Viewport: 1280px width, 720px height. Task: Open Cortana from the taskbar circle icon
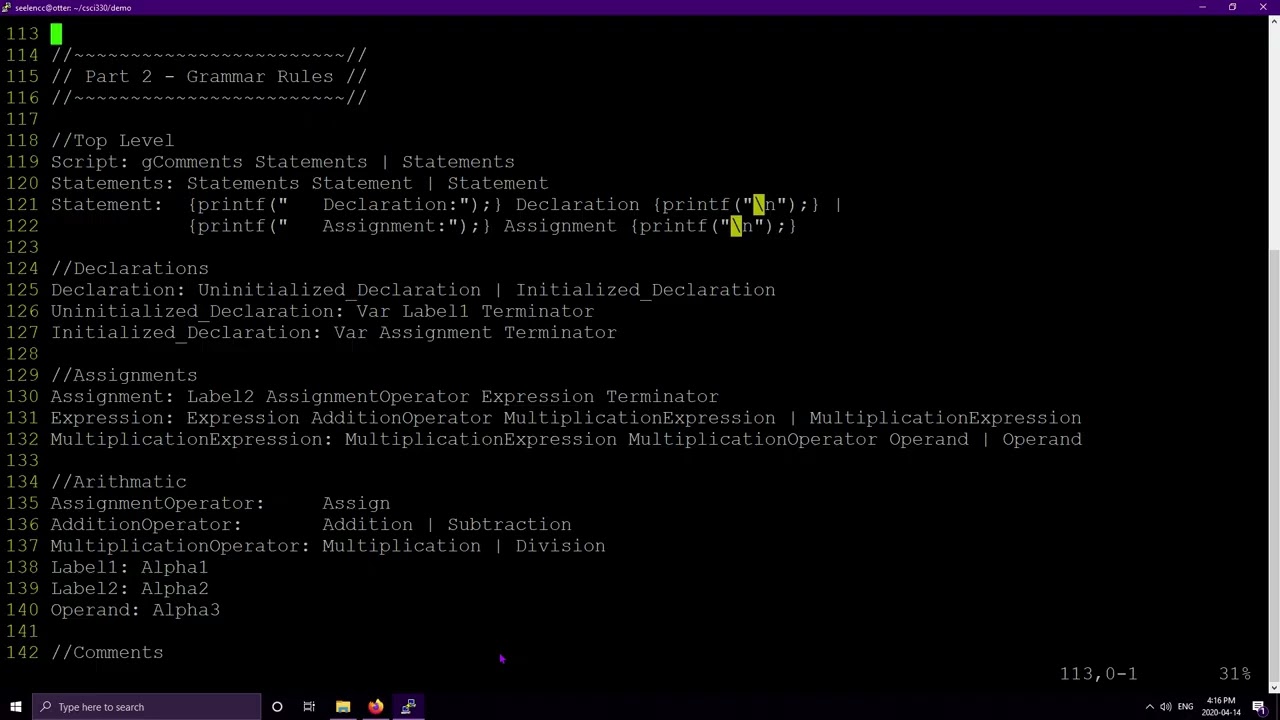(x=277, y=707)
